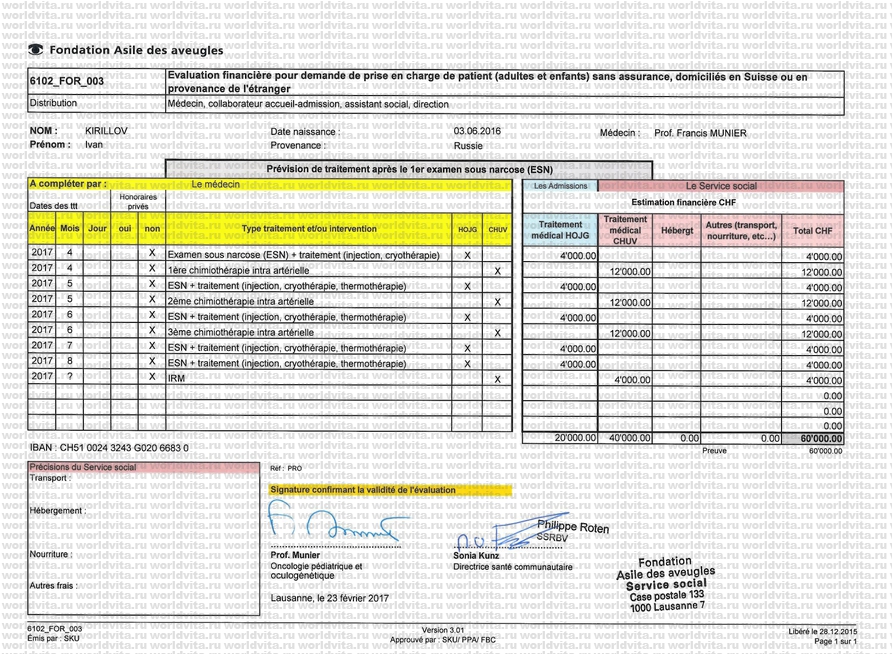Click the "Autres frais :" field label
The height and width of the screenshot is (654, 892).
coord(53,585)
